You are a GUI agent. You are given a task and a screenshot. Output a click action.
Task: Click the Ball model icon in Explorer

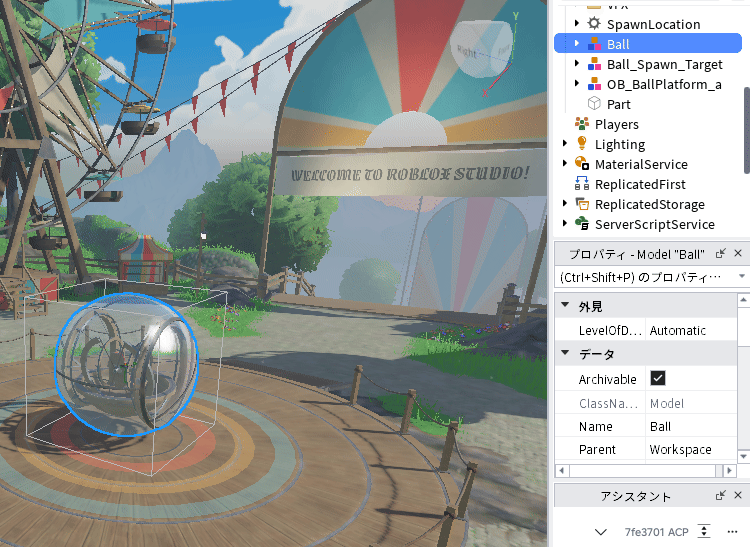point(594,44)
